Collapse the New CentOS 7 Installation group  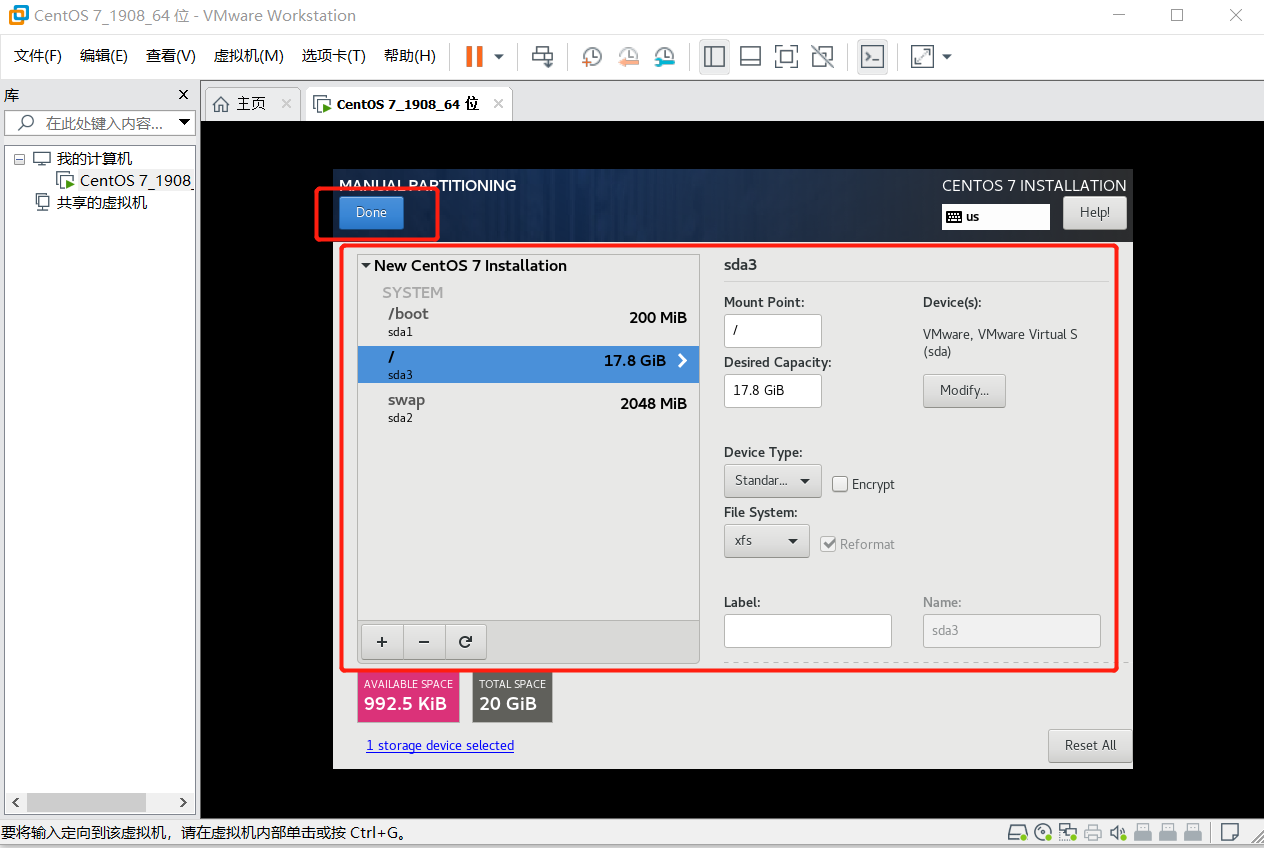[x=366, y=266]
